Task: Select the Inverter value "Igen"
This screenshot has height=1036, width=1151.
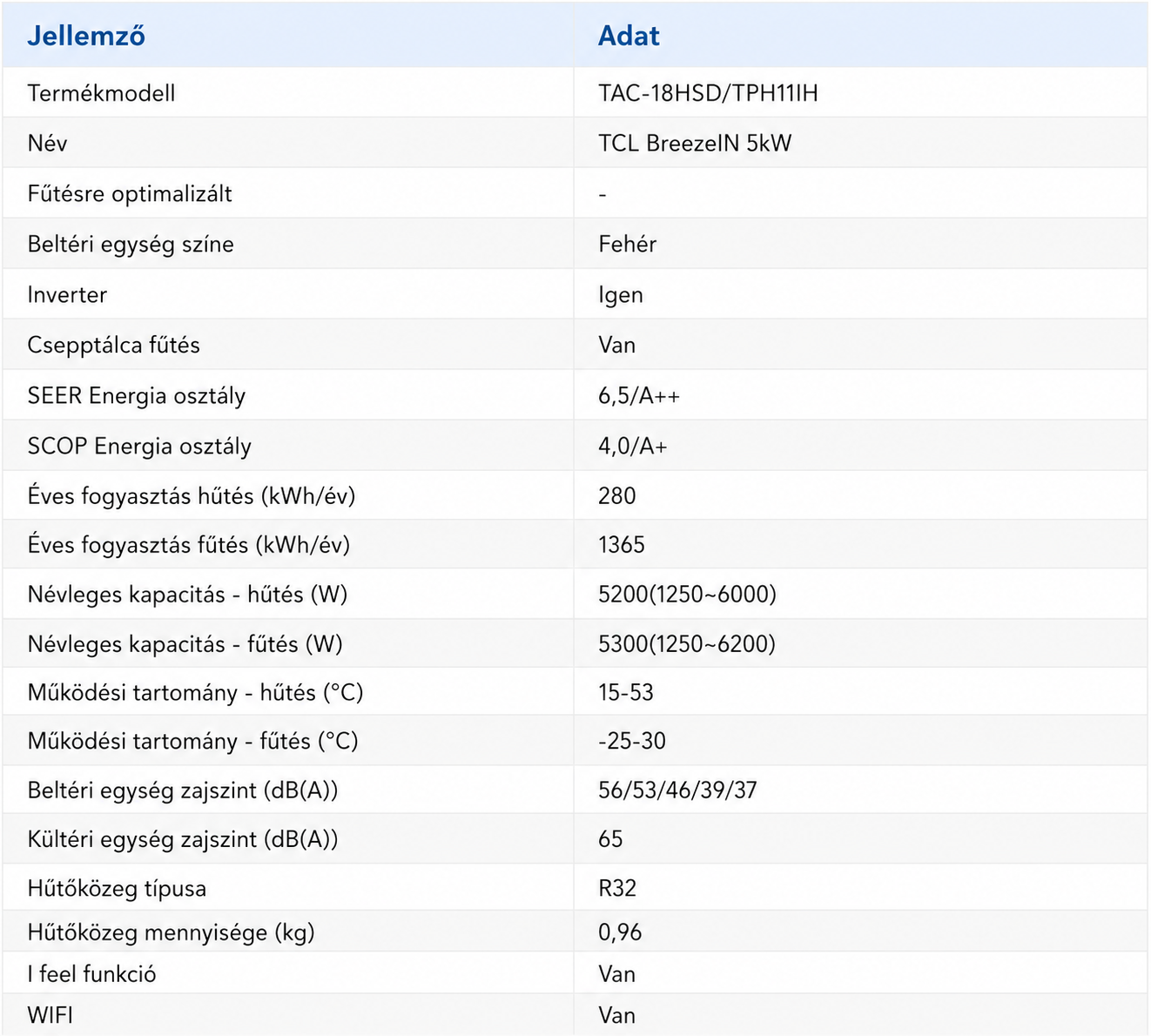Action: [621, 295]
